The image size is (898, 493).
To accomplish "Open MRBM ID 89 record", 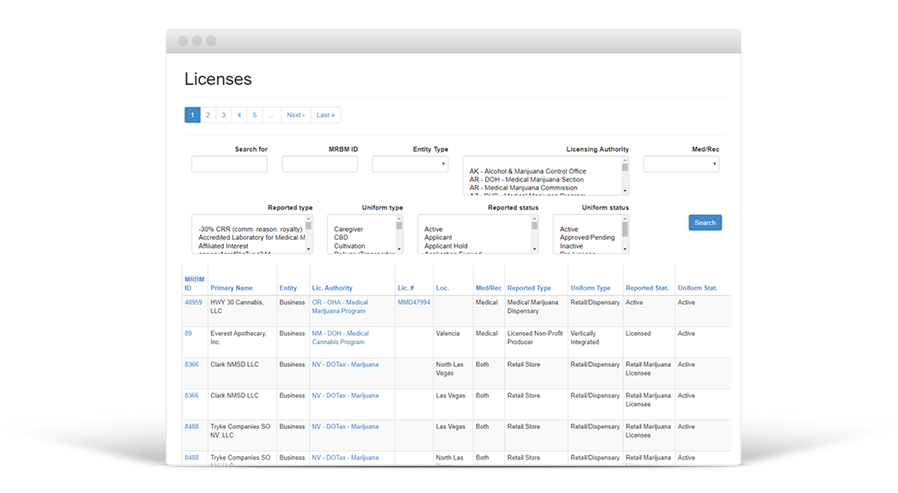I will point(188,333).
